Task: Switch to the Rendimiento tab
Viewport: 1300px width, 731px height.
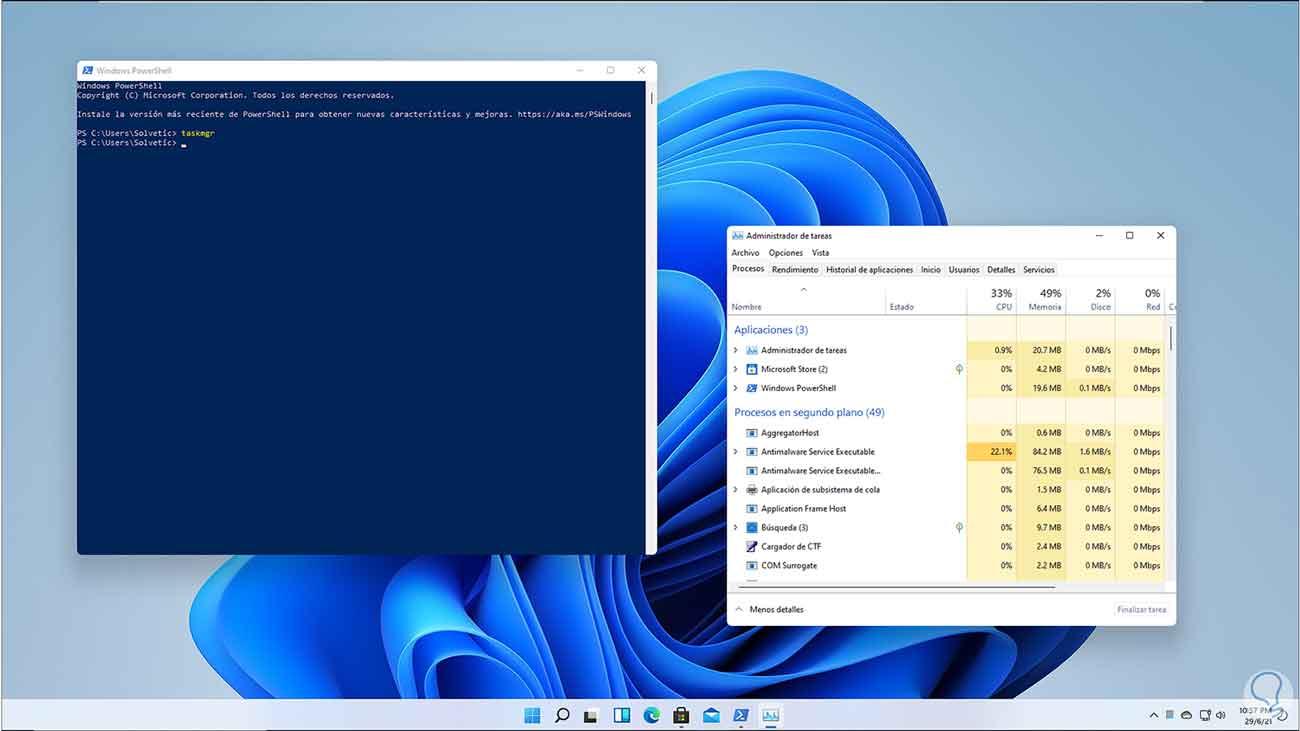Action: 794,269
